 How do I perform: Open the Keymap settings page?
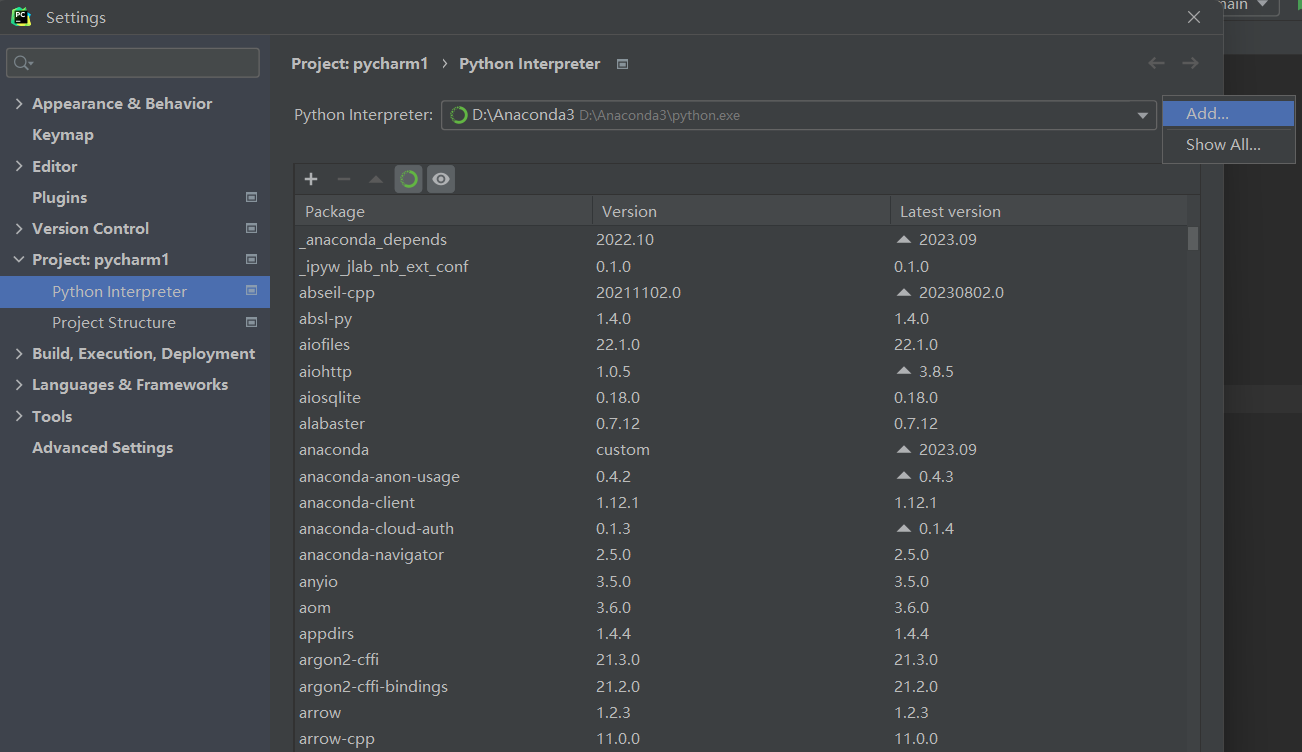point(63,135)
